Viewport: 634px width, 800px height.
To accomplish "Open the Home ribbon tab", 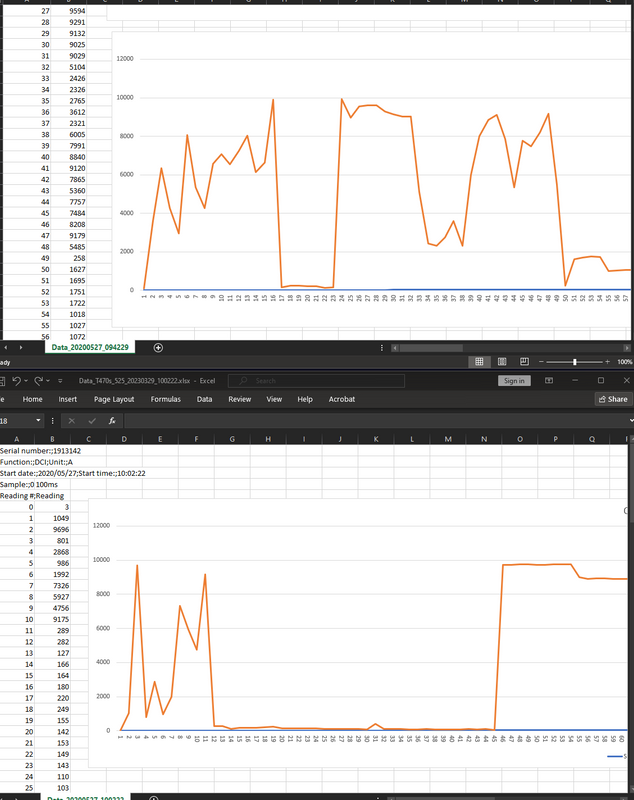I will pos(33,399).
